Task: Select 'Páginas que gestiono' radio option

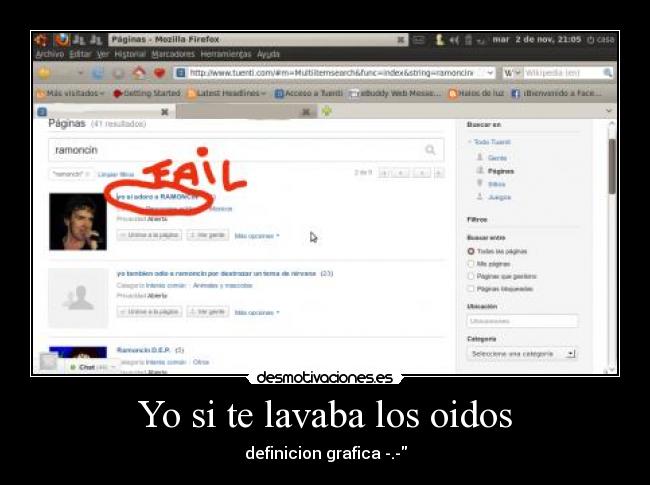Action: point(471,276)
